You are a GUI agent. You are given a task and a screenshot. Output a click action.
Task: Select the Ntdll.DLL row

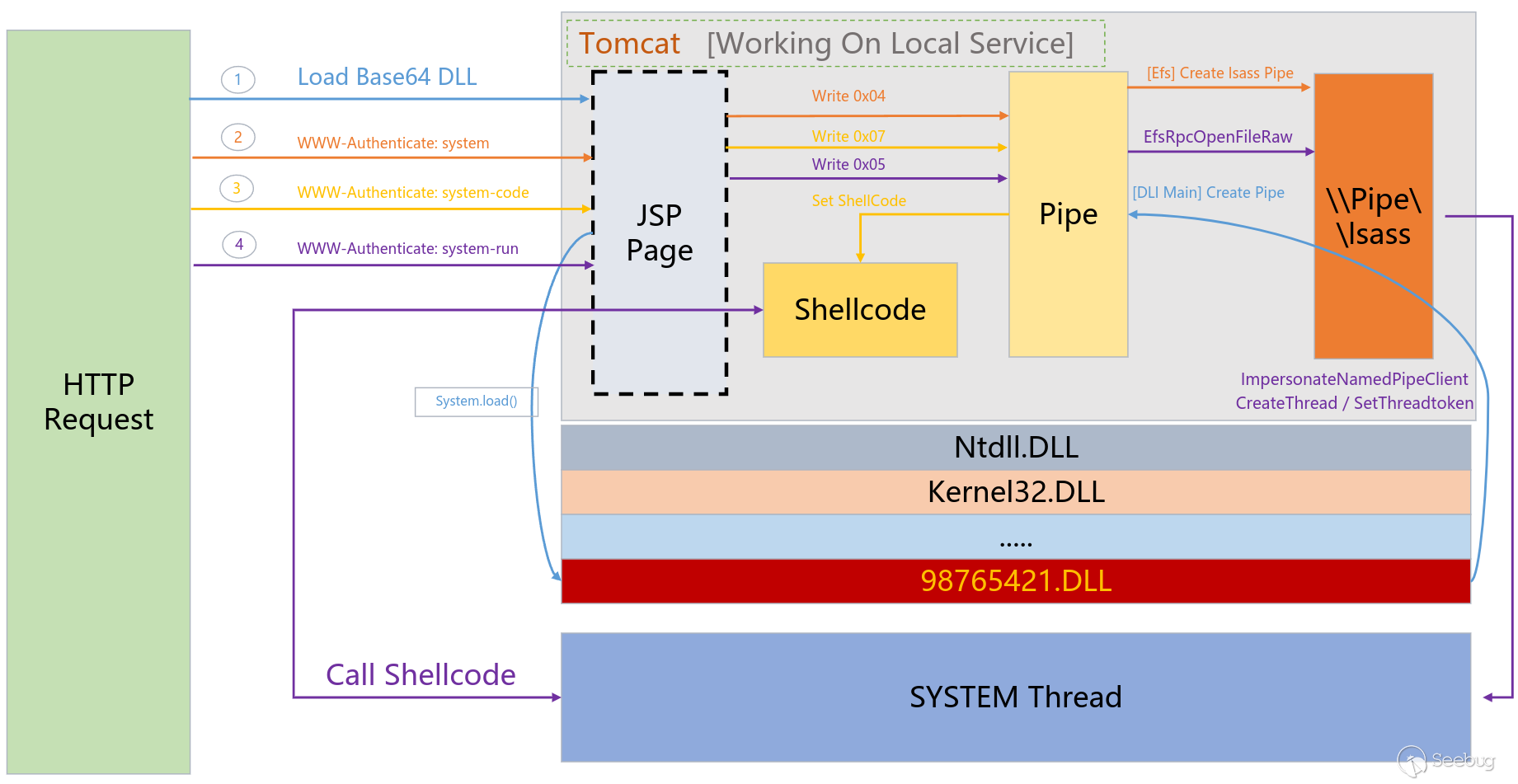[x=1016, y=447]
